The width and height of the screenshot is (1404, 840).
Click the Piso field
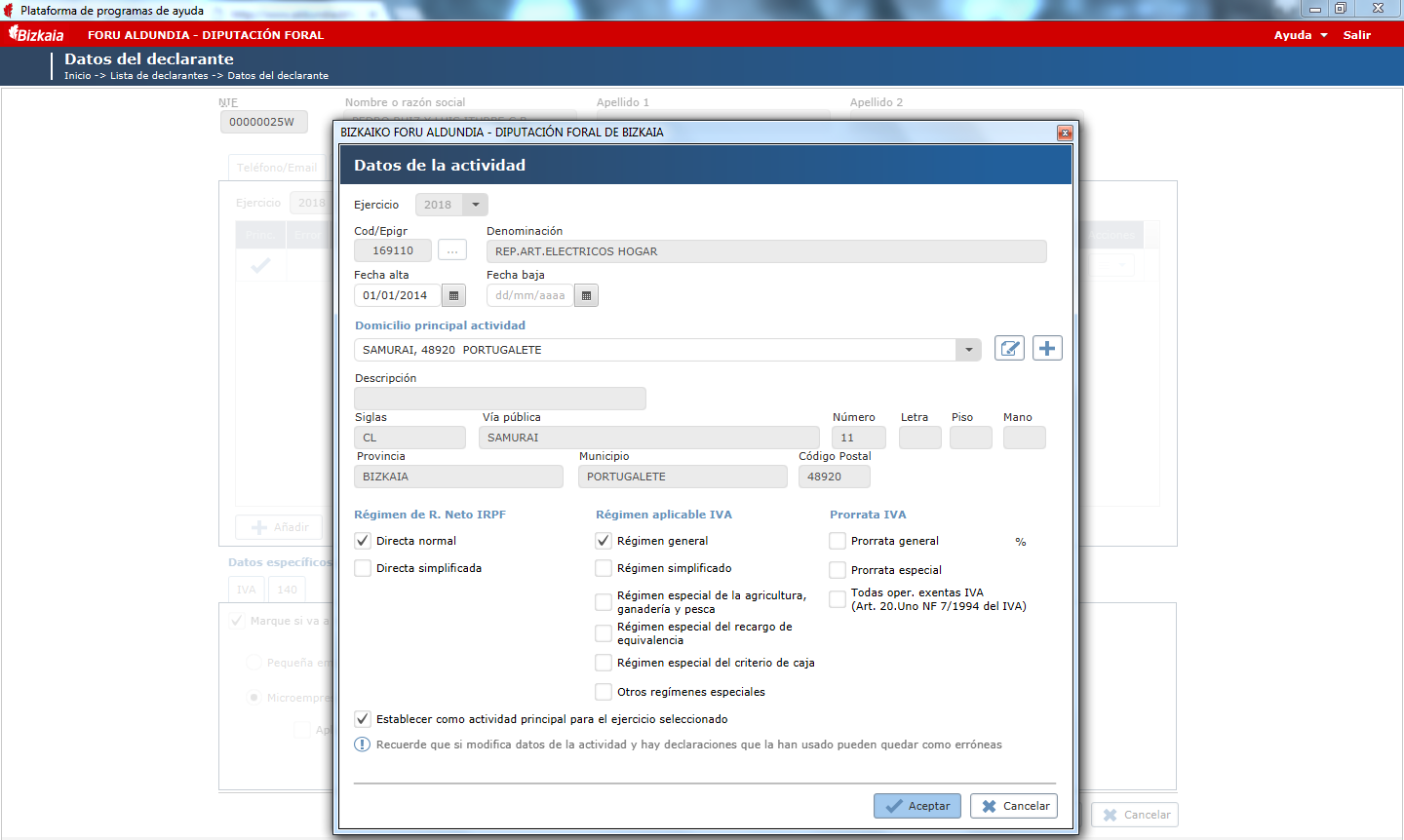[971, 438]
